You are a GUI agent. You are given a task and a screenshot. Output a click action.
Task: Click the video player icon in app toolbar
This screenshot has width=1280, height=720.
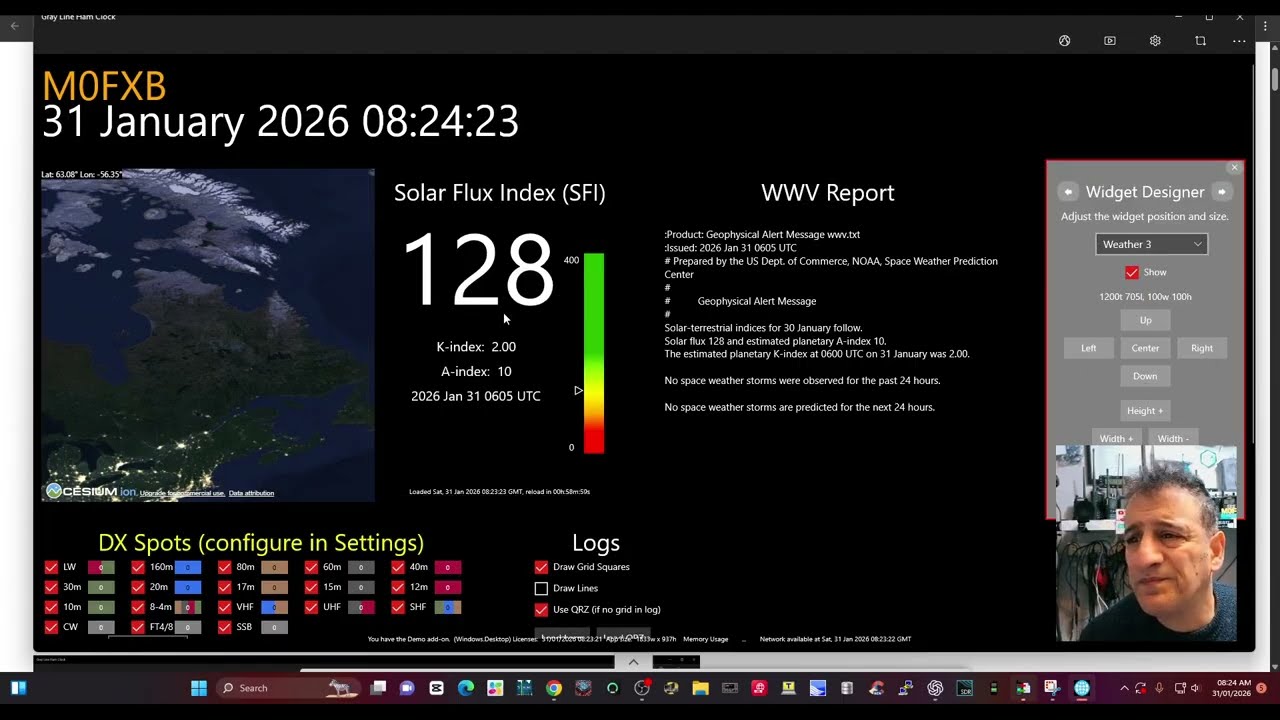click(1110, 41)
